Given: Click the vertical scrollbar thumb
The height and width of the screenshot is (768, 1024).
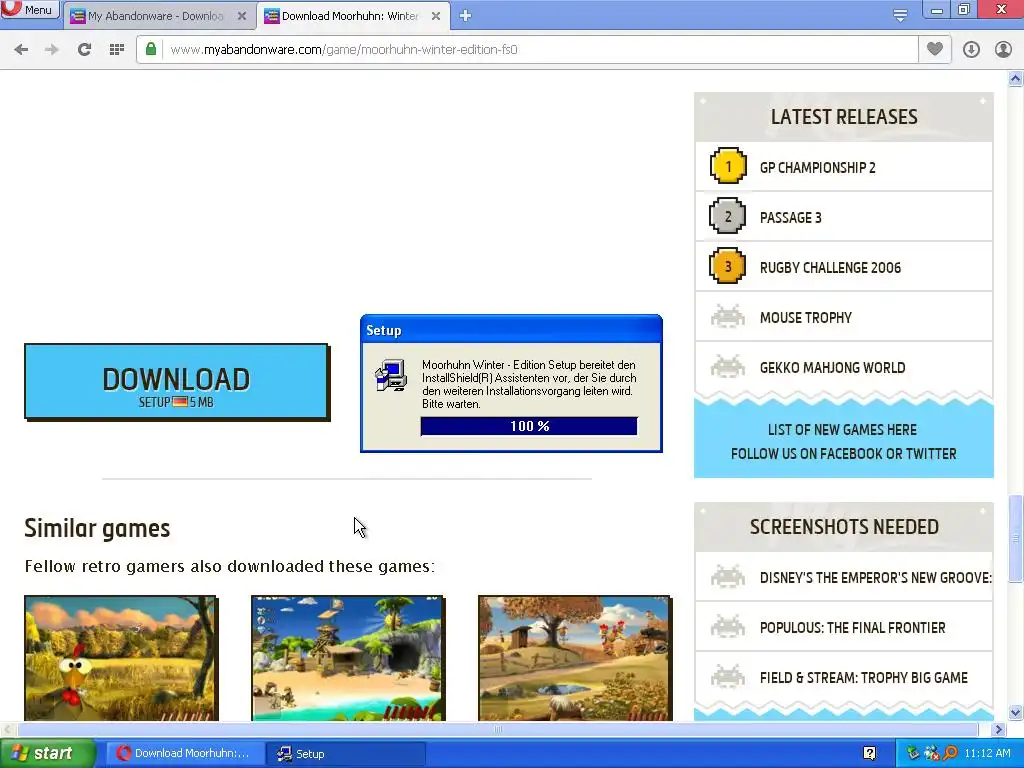Looking at the screenshot, I should pyautogui.click(x=1015, y=539).
